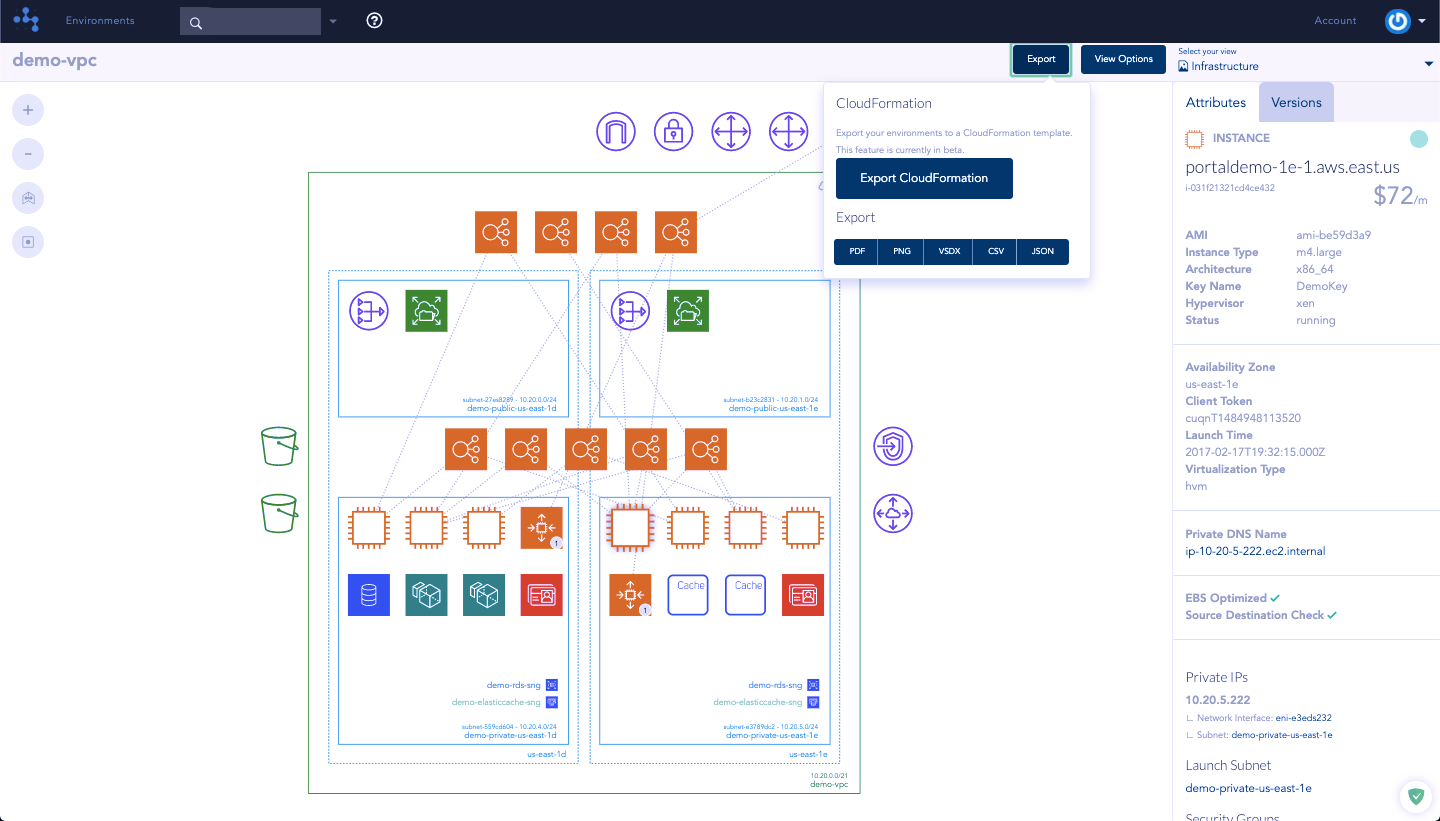Click demo-elasticcache-sng label in private-us-east-1e

[758, 703]
